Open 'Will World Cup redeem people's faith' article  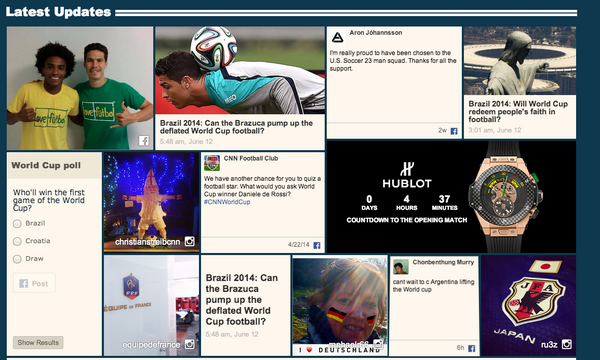tap(518, 111)
